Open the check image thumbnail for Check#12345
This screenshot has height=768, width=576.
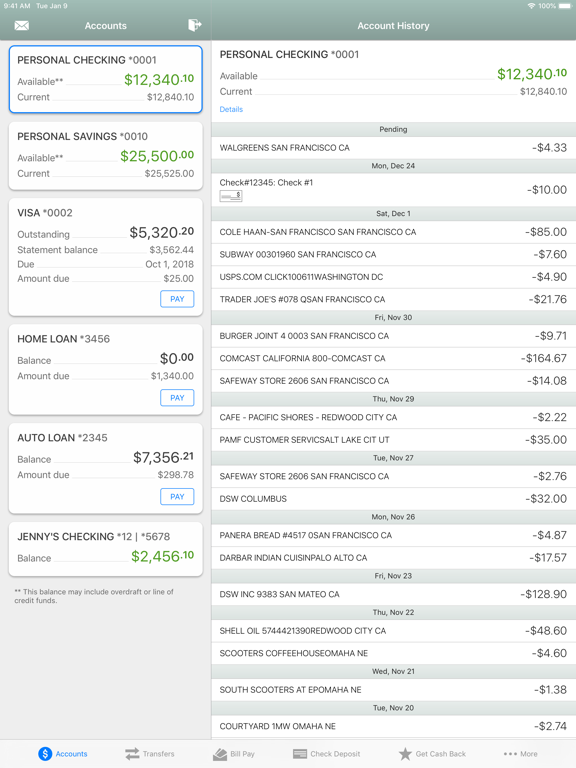point(231,196)
